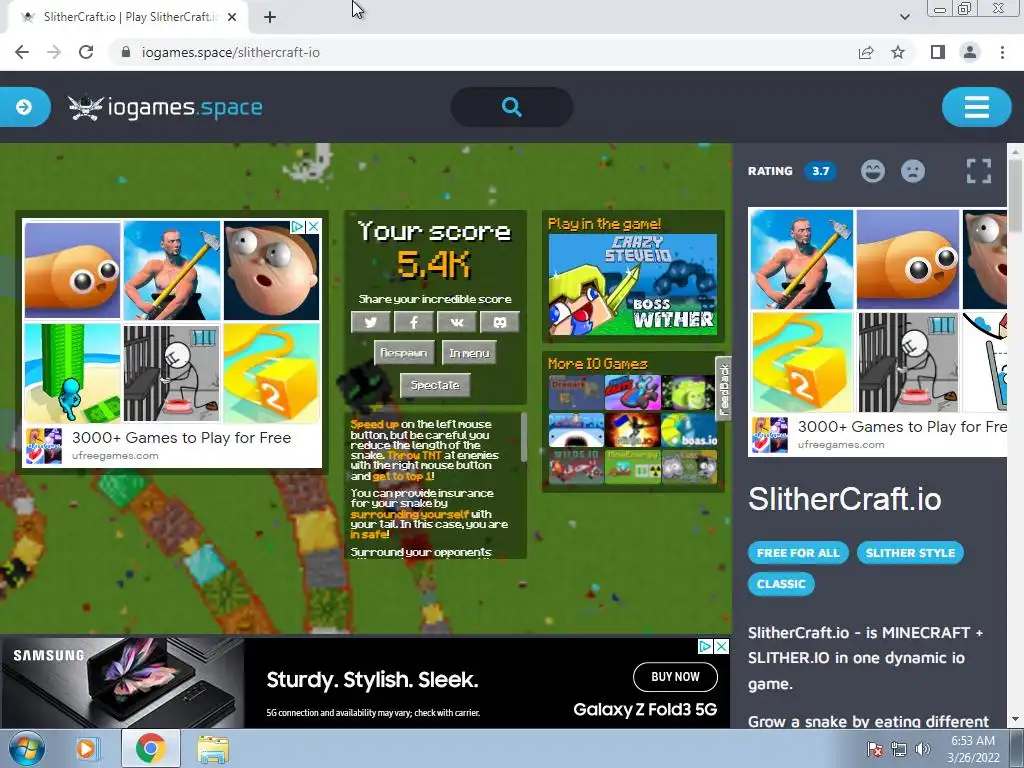
Task: Click BUY NOW in Samsung ad
Action: (x=675, y=677)
